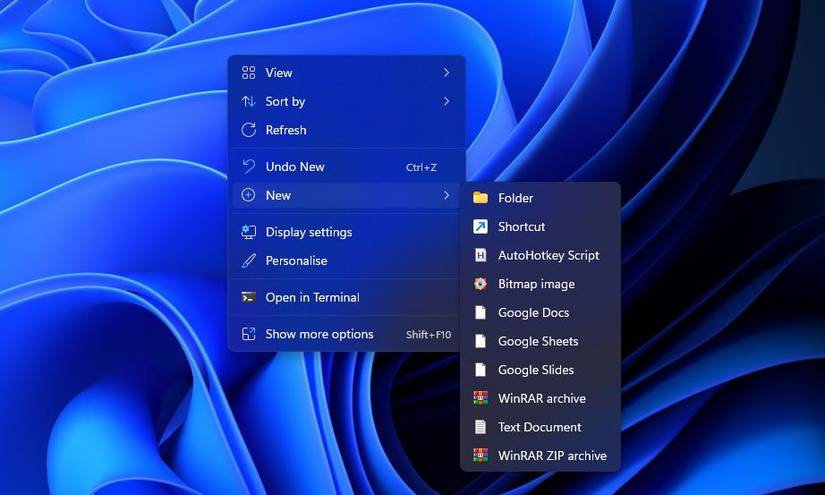Create a new Text Document
The width and height of the screenshot is (825, 495).
[x=540, y=427]
